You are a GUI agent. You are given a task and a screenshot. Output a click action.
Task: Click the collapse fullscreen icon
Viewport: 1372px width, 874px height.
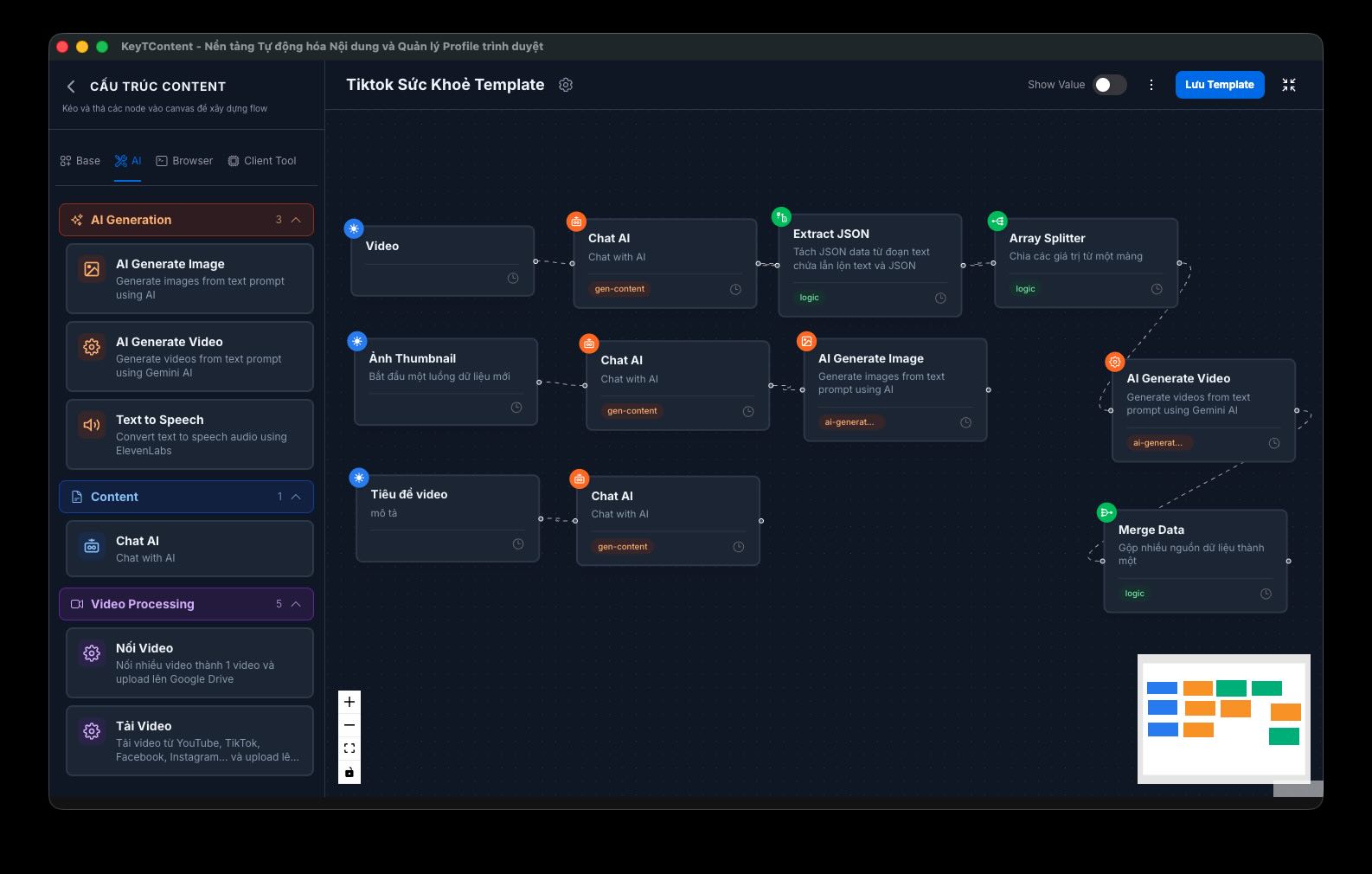click(1288, 85)
